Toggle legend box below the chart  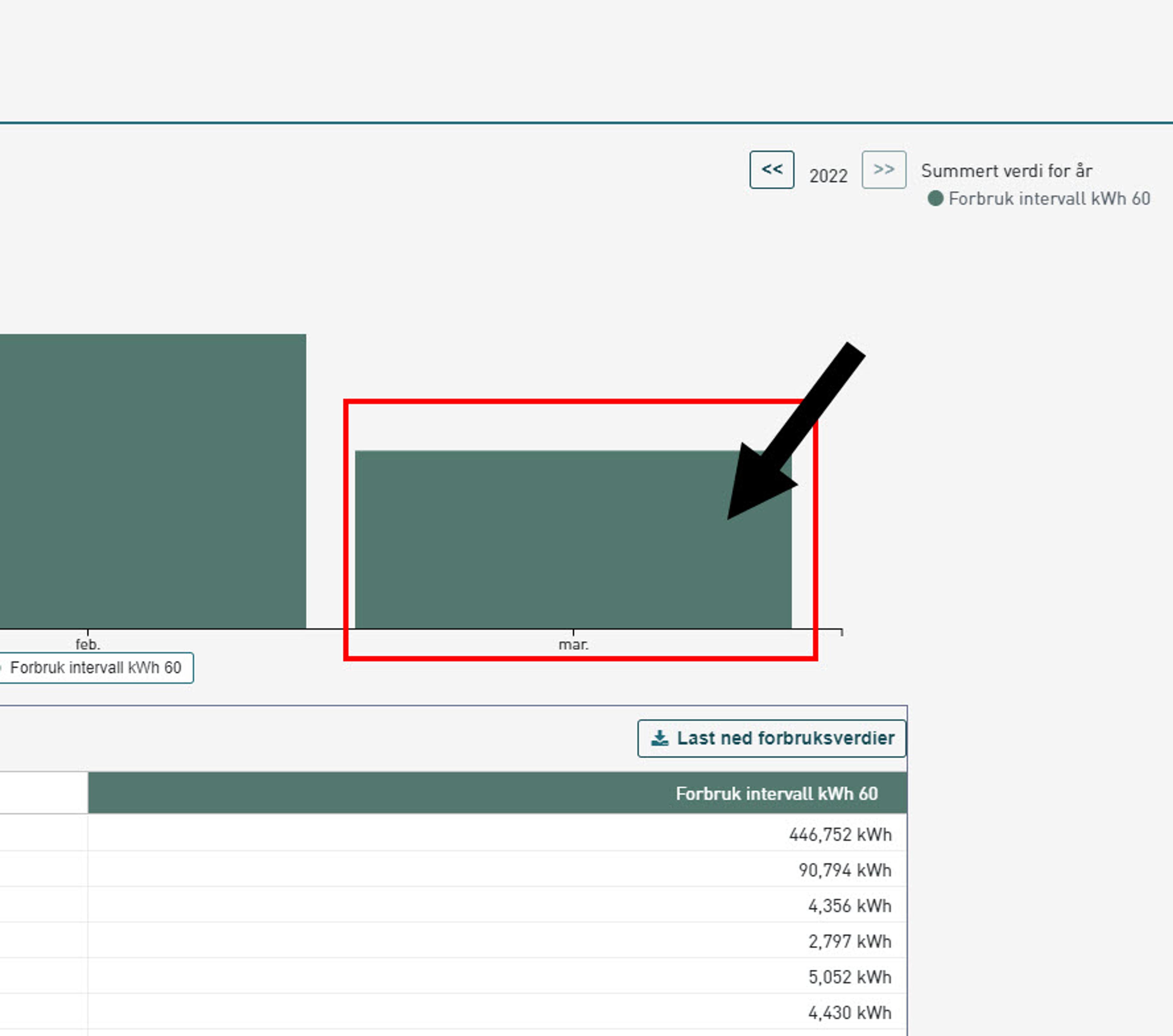coord(95,668)
